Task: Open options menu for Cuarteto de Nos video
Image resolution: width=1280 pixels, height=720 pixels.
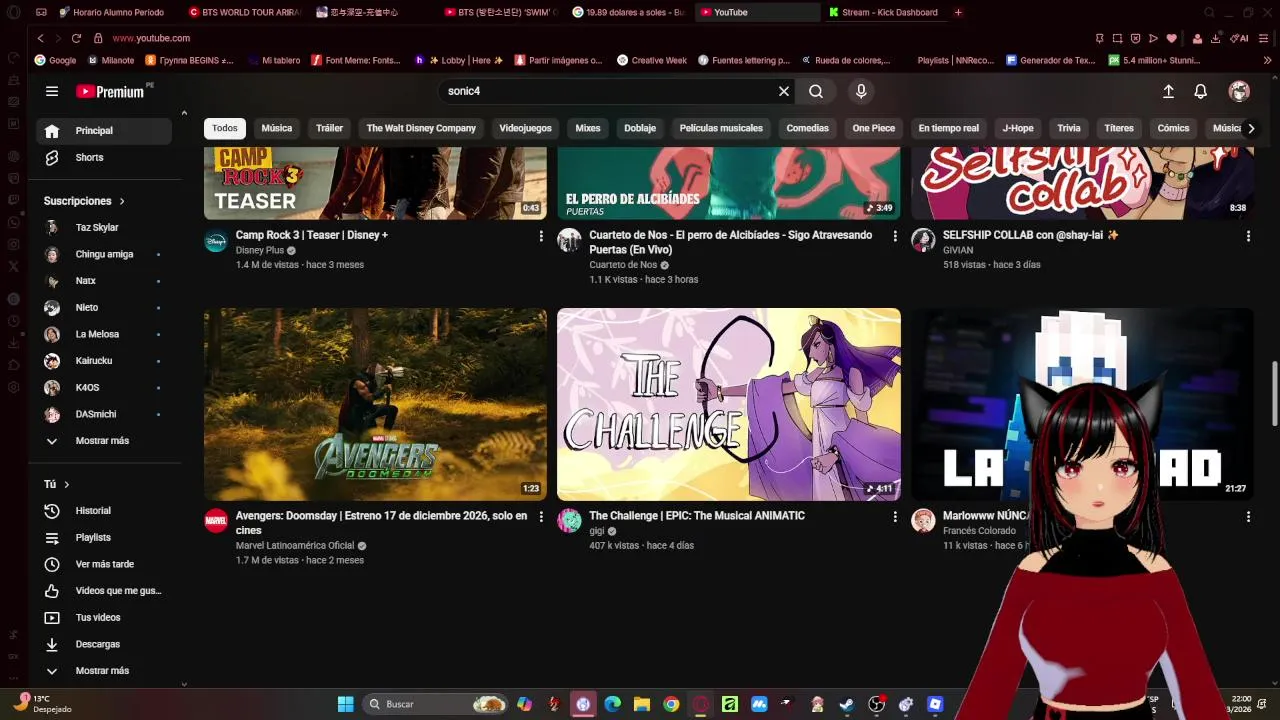Action: click(x=895, y=236)
